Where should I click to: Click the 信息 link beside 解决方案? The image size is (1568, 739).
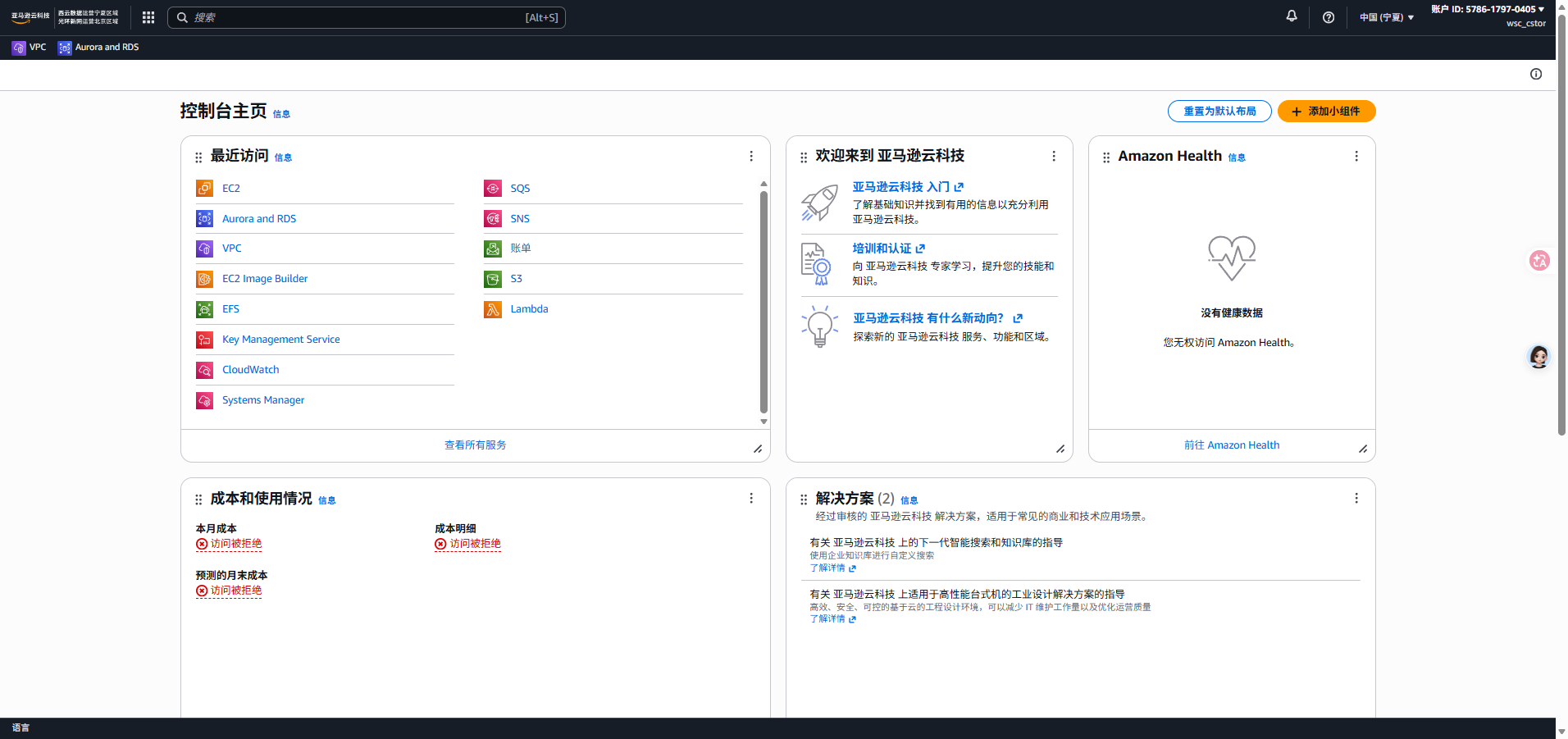click(909, 500)
